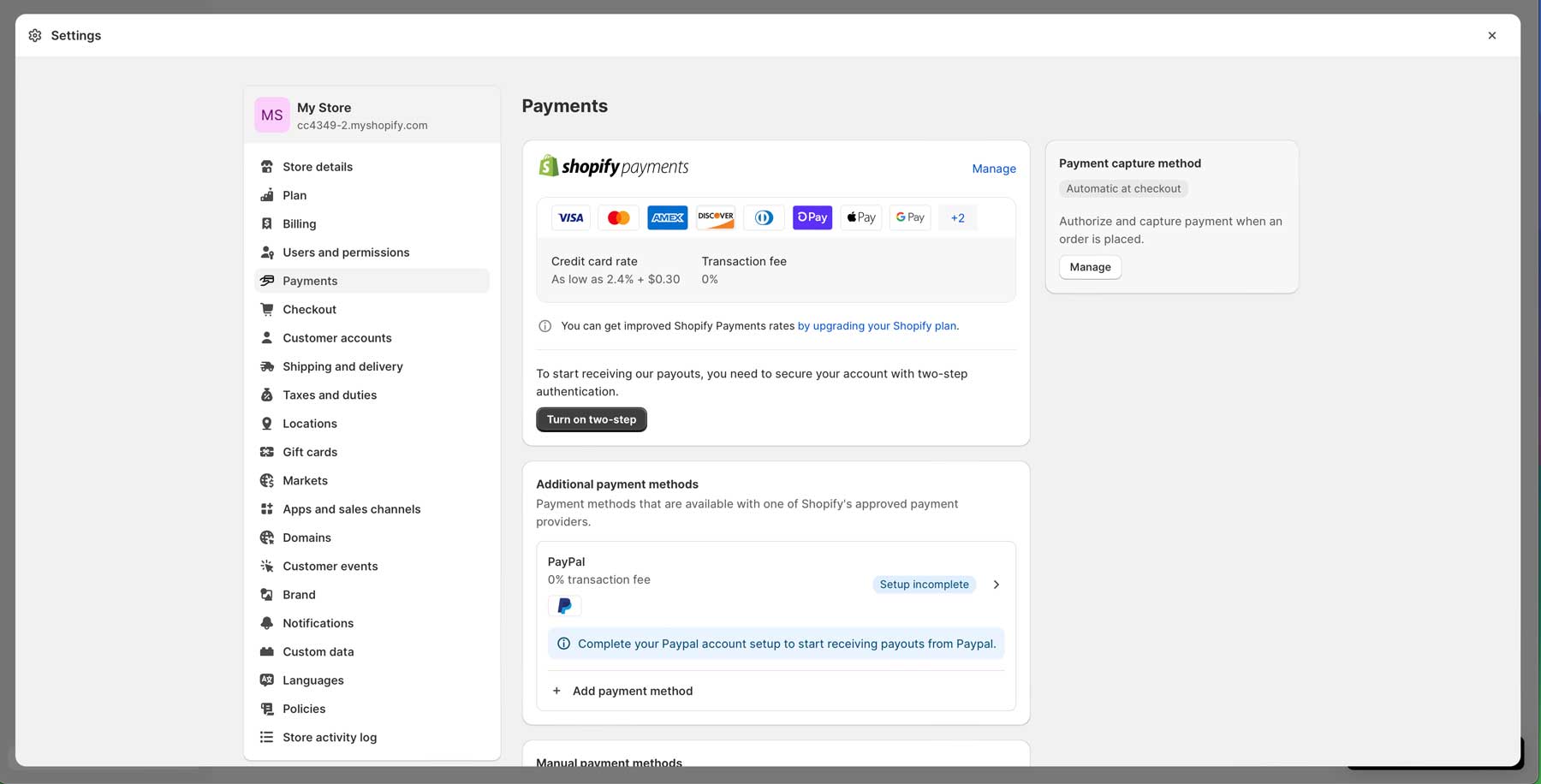
Task: Click Add payment method
Action: 633,691
